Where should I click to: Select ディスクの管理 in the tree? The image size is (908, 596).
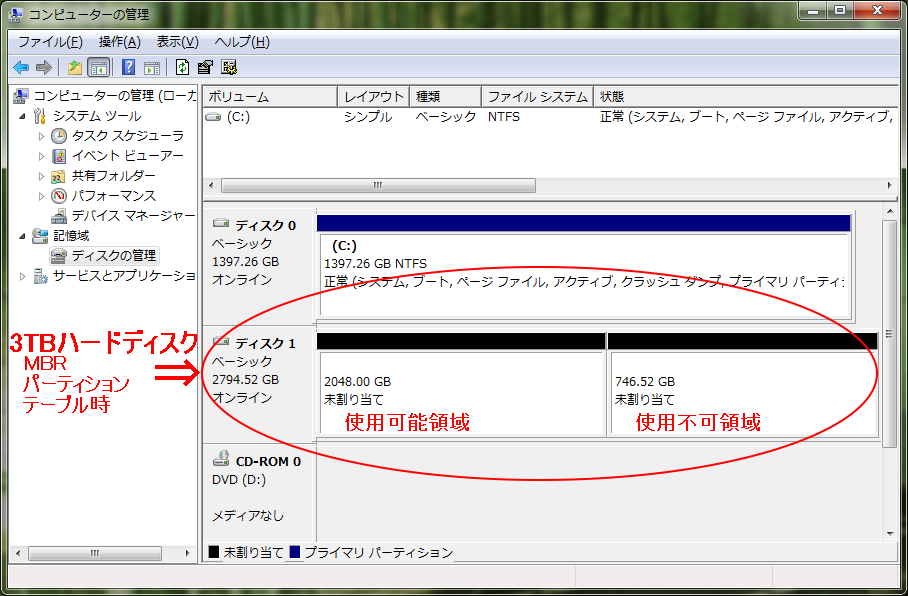coord(113,256)
